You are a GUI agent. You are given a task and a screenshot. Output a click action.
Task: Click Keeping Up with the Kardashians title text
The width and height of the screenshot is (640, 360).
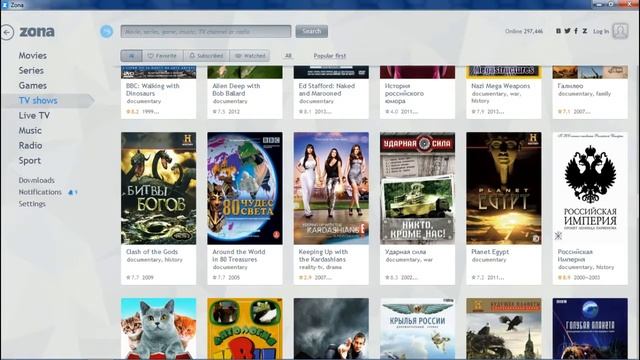[323, 256]
